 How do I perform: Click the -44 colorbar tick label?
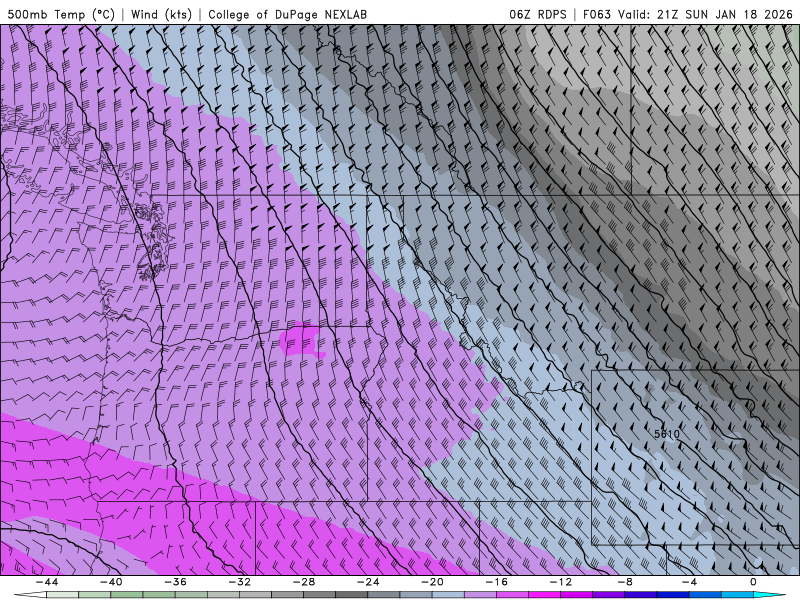tap(47, 582)
